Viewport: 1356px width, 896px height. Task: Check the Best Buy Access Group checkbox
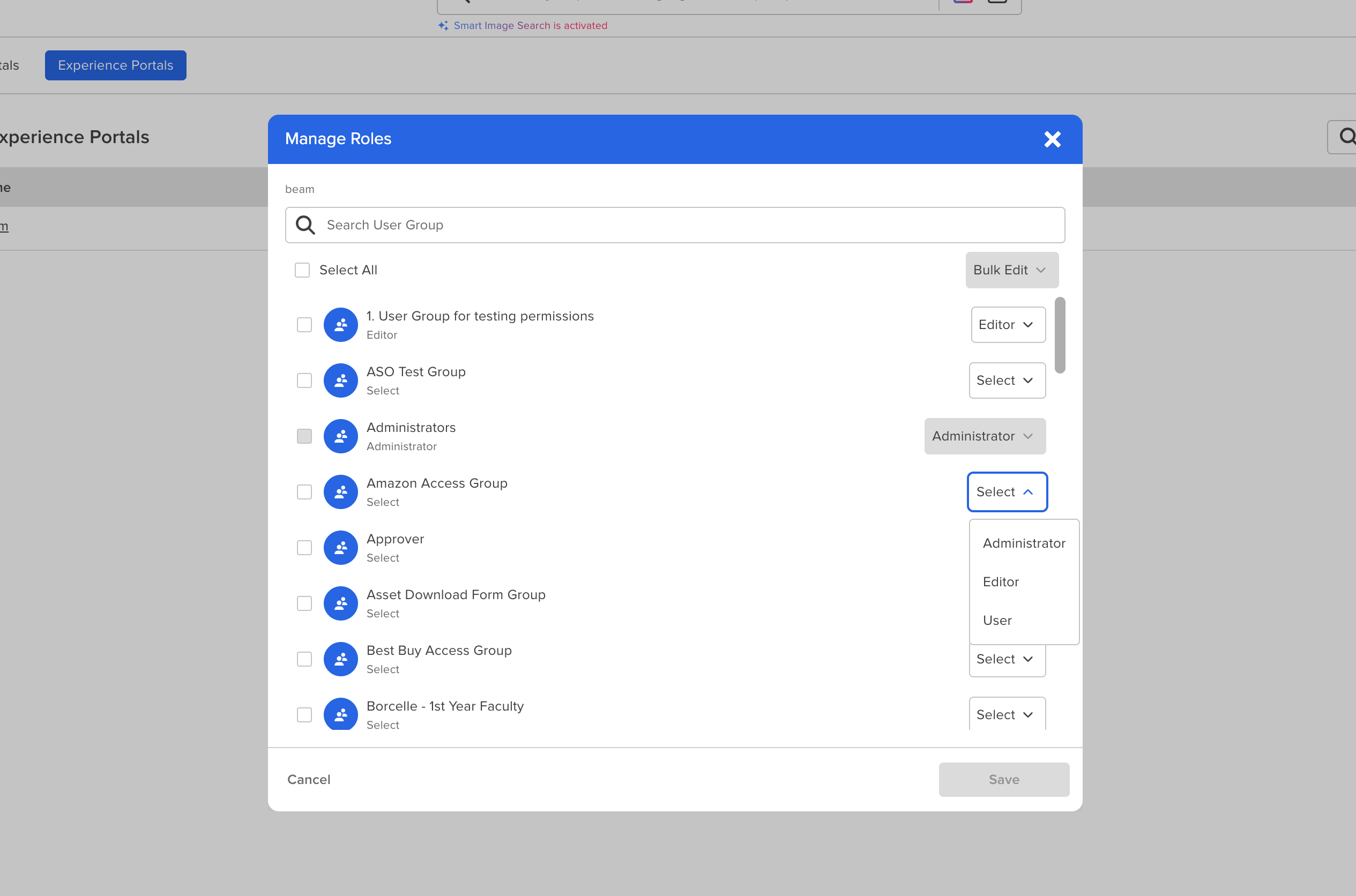tap(304, 660)
